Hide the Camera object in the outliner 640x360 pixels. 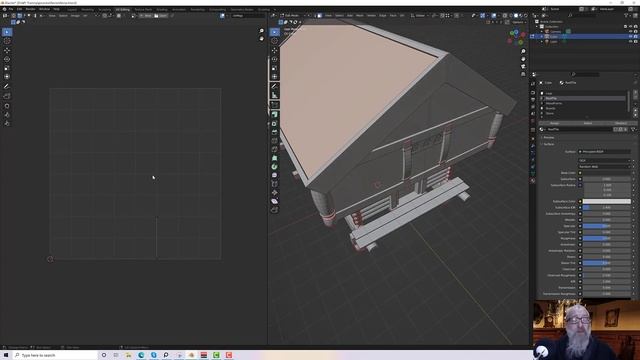(631, 31)
